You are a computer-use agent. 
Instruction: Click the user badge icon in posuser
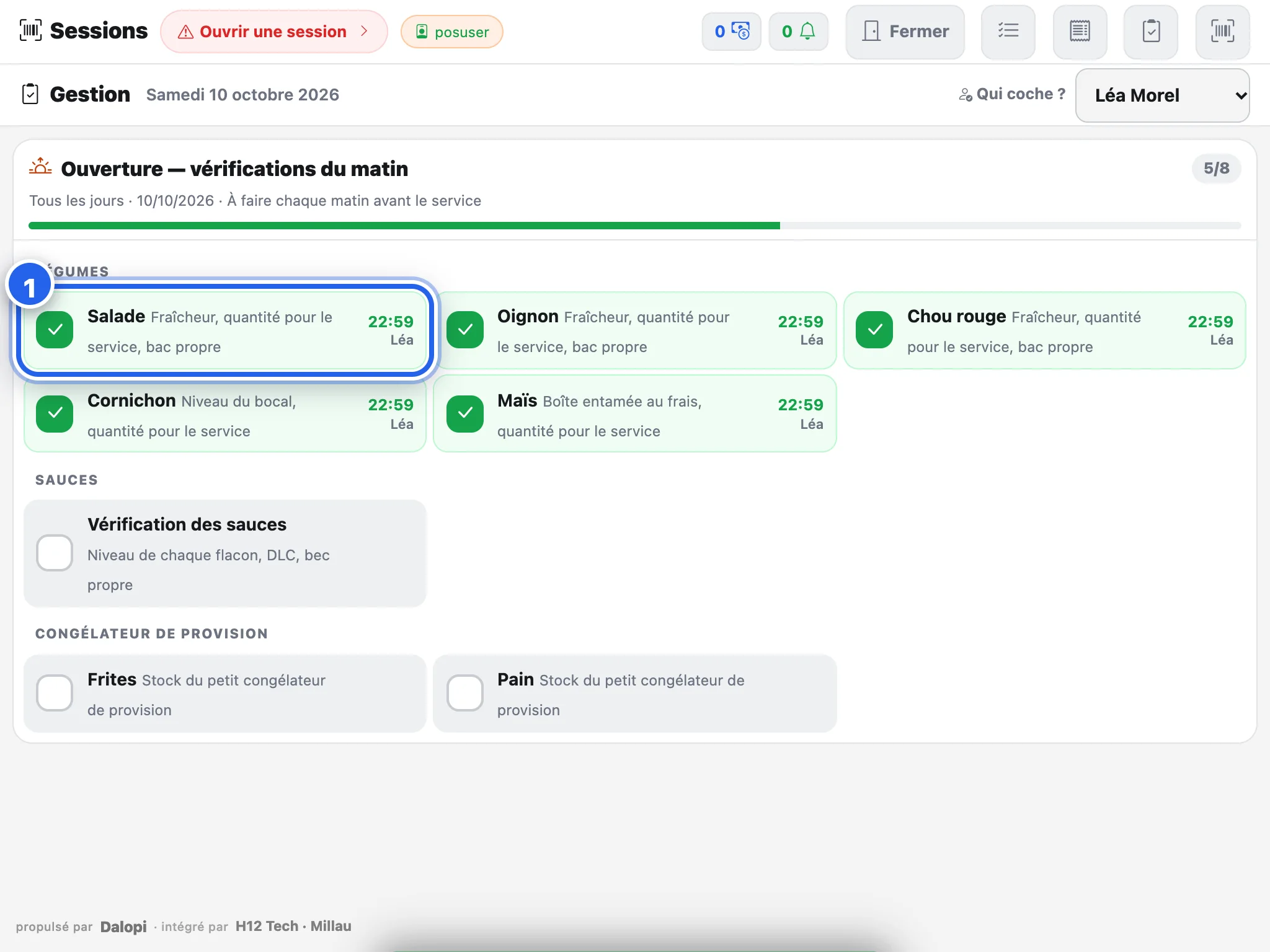(x=422, y=32)
